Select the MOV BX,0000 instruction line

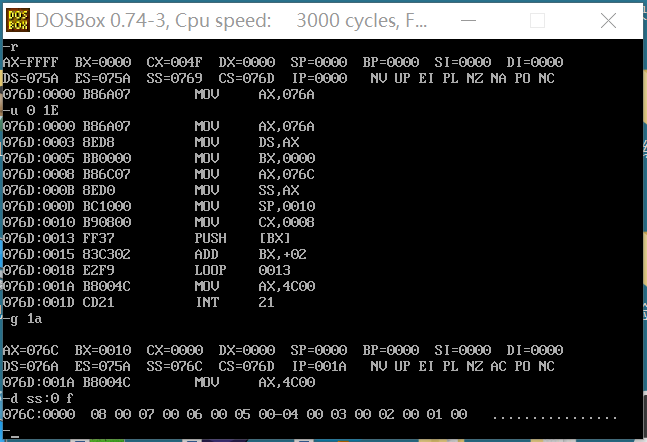coord(159,158)
